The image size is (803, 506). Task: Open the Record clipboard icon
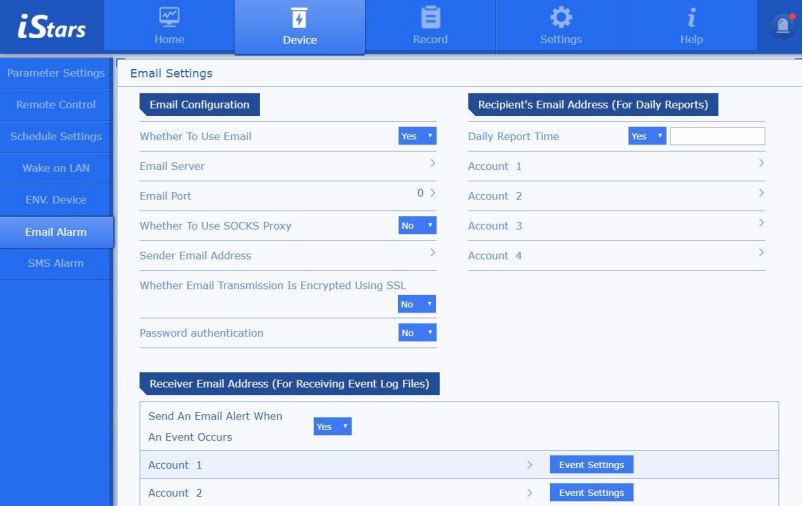click(x=430, y=18)
